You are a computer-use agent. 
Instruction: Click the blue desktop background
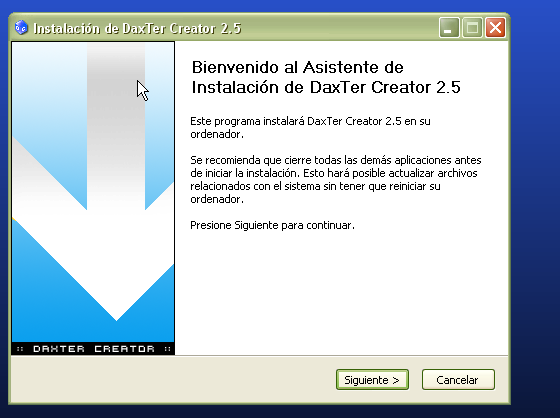tap(535, 214)
